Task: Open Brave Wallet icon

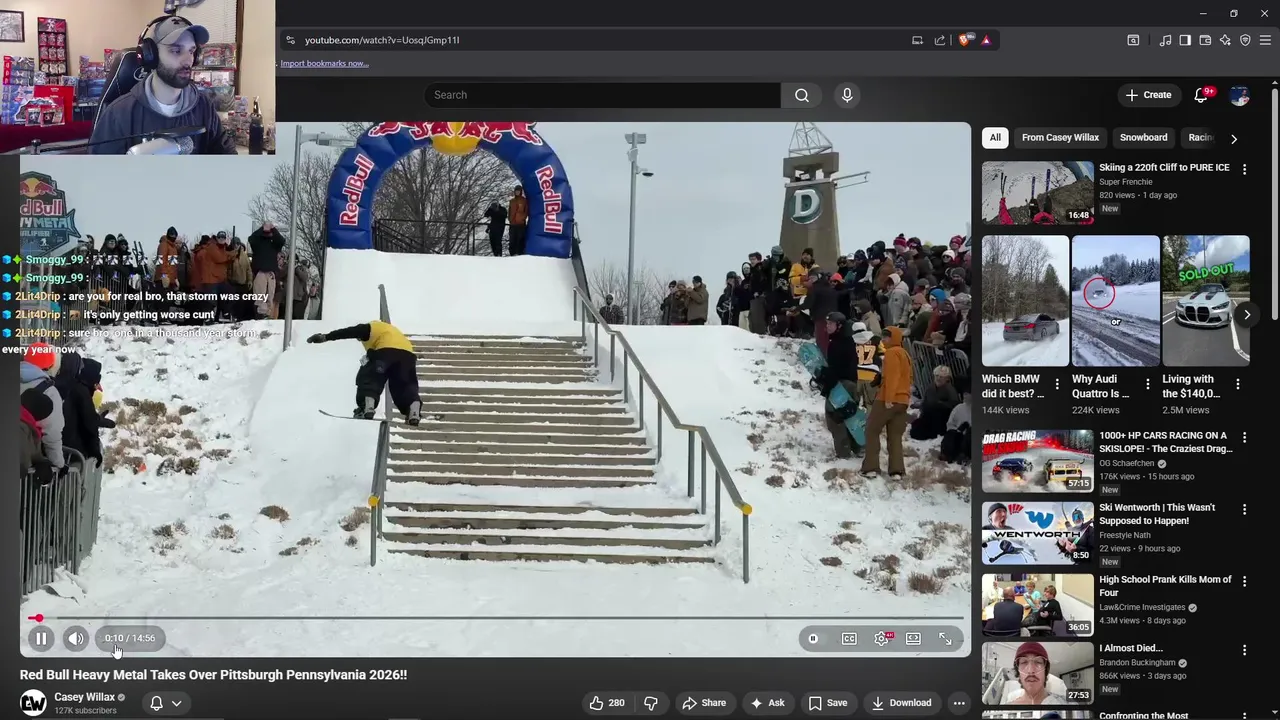Action: pos(1205,40)
